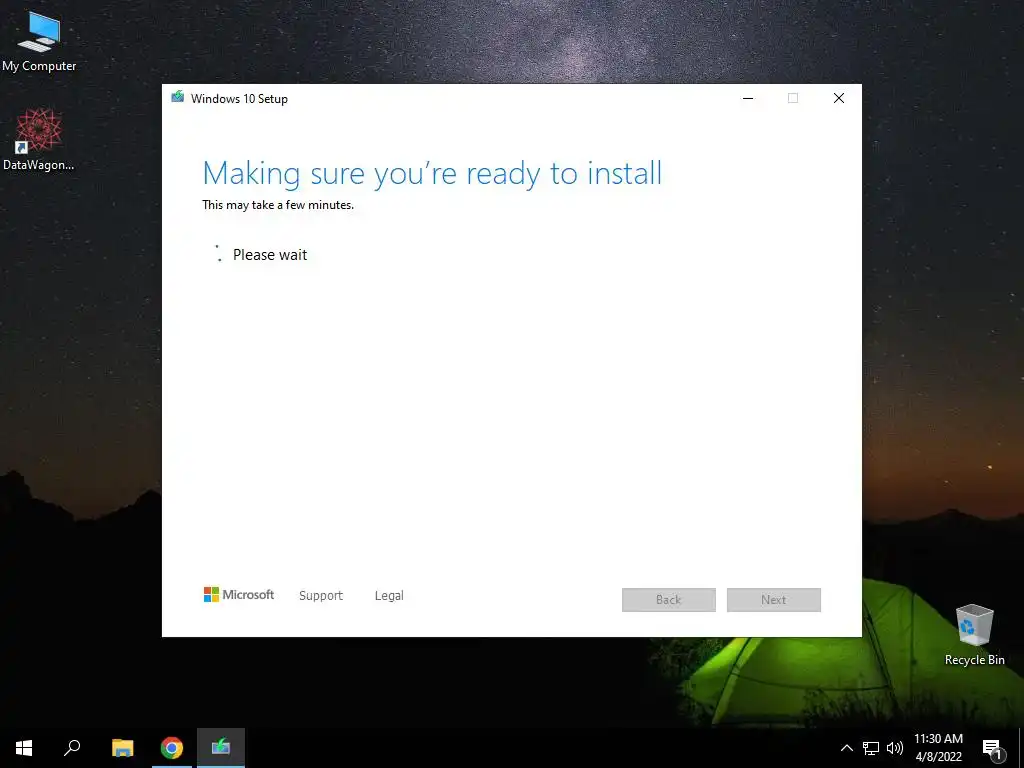Image resolution: width=1024 pixels, height=768 pixels.
Task: Click the 'Please wait' status text
Action: coord(270,255)
